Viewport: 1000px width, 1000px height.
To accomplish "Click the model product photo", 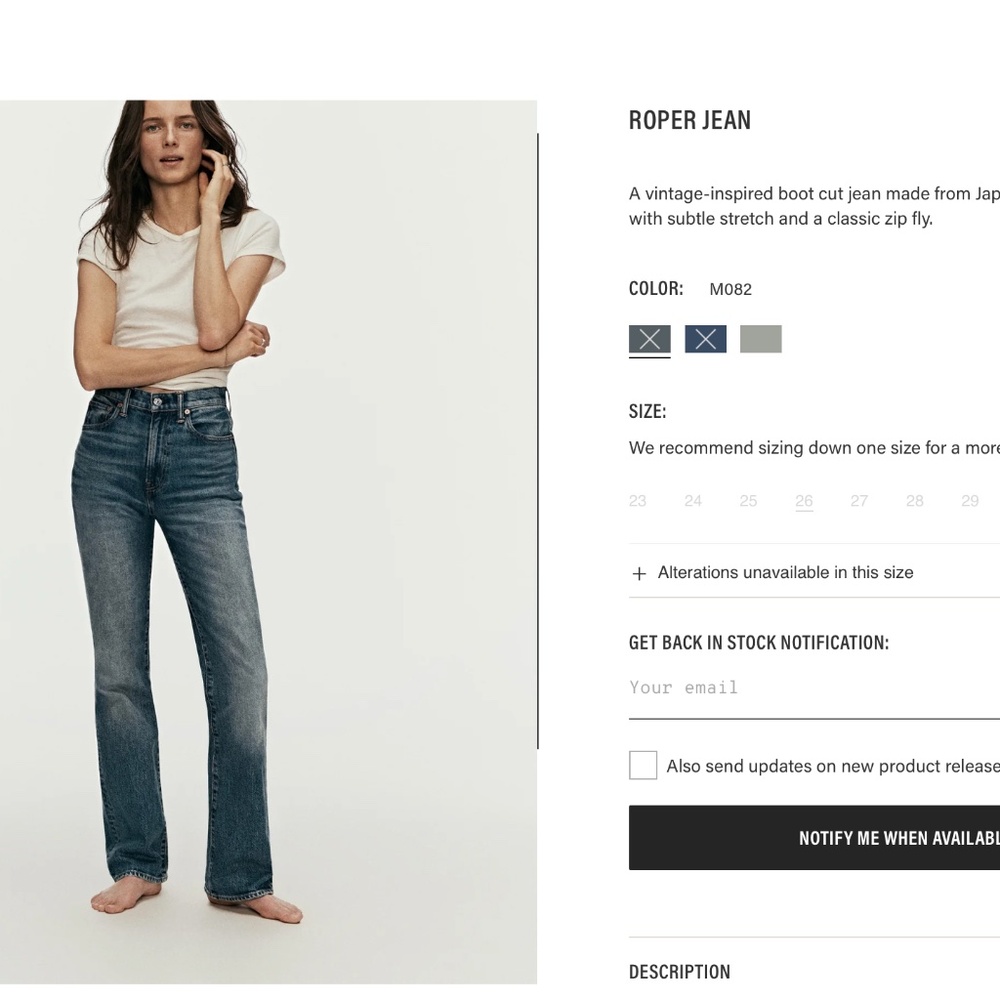I will (268, 542).
